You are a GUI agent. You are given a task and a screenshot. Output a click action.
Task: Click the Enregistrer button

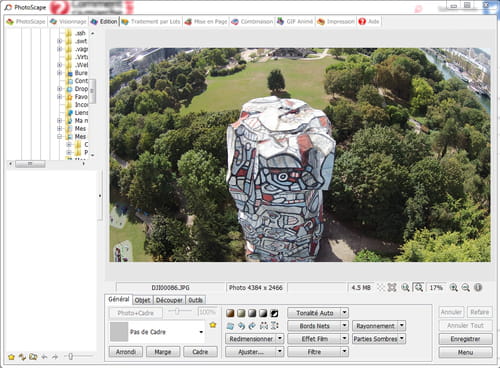[x=465, y=339]
